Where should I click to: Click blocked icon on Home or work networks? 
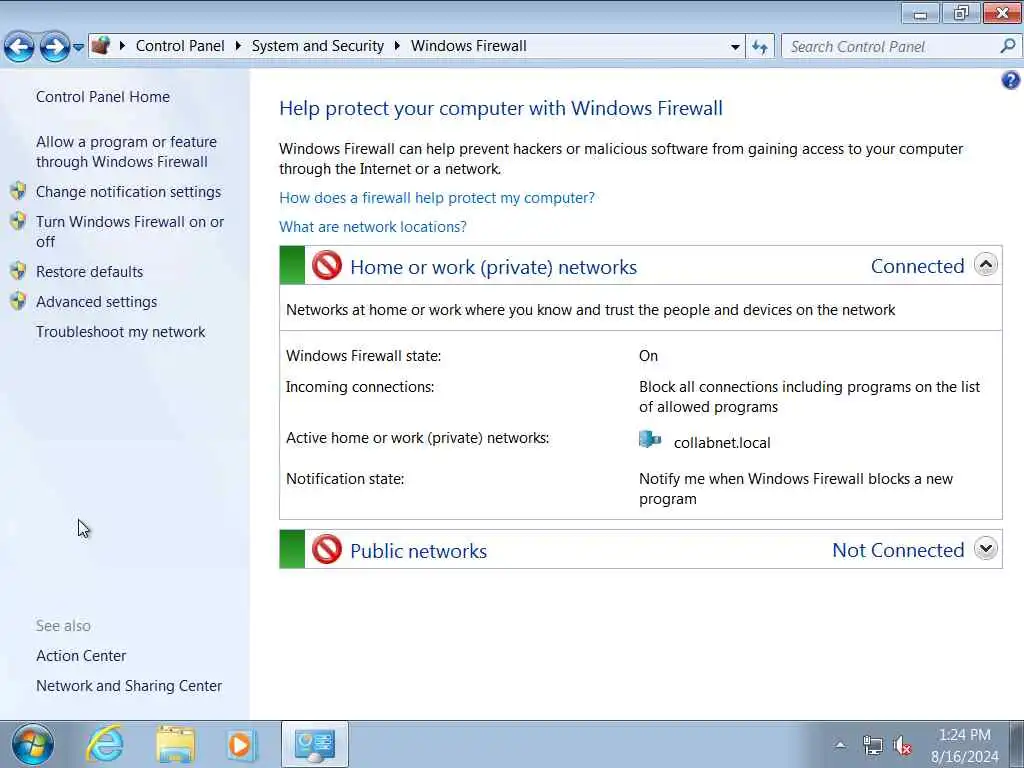[x=327, y=265]
